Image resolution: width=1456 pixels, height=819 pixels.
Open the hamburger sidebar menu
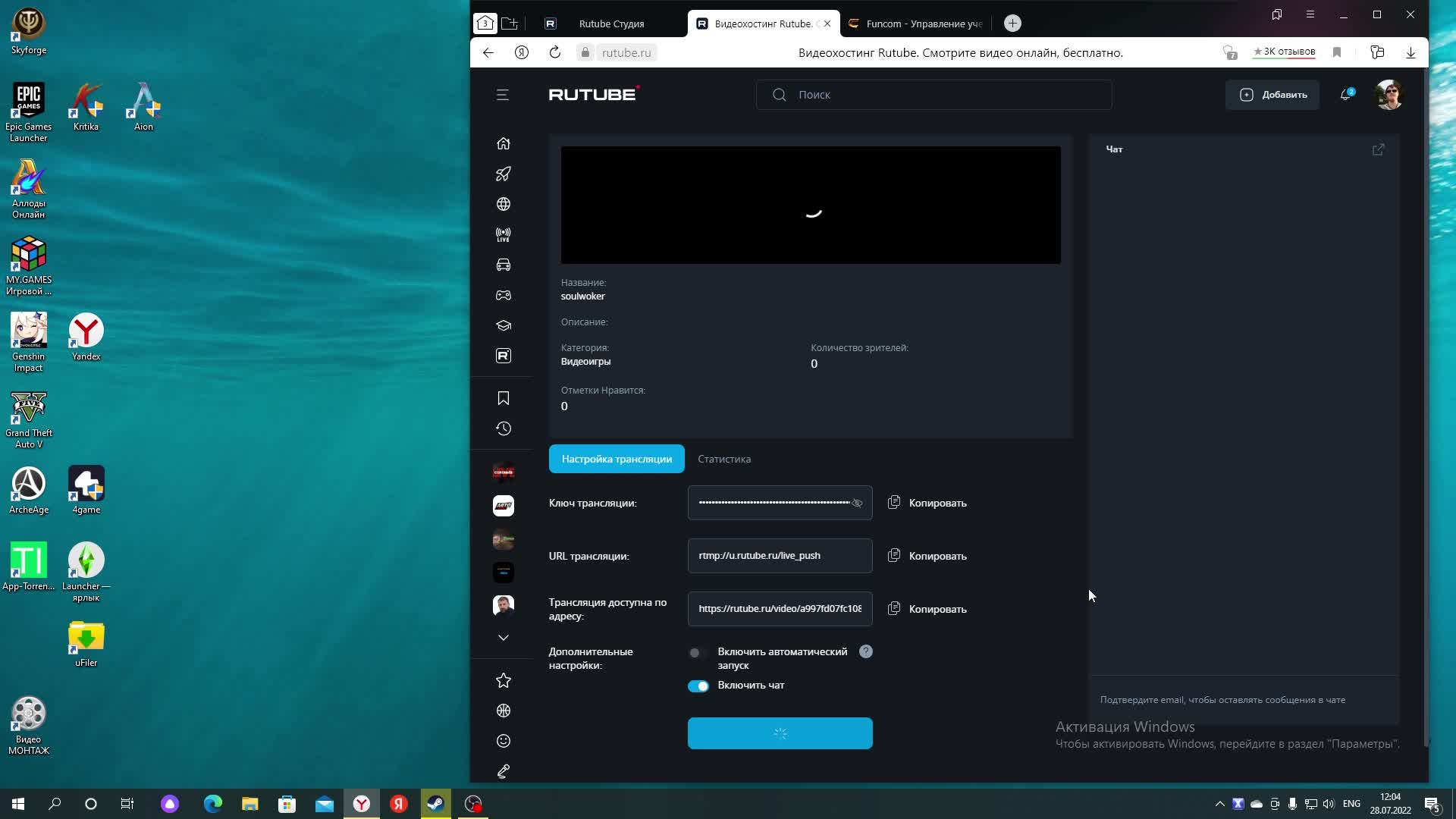coord(502,95)
